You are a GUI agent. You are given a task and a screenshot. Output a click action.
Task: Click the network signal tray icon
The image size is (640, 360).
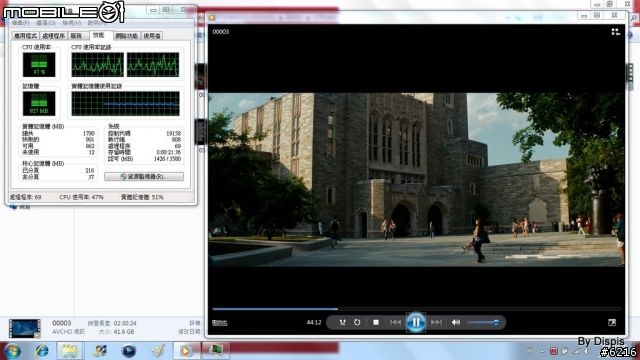pyautogui.click(x=576, y=351)
